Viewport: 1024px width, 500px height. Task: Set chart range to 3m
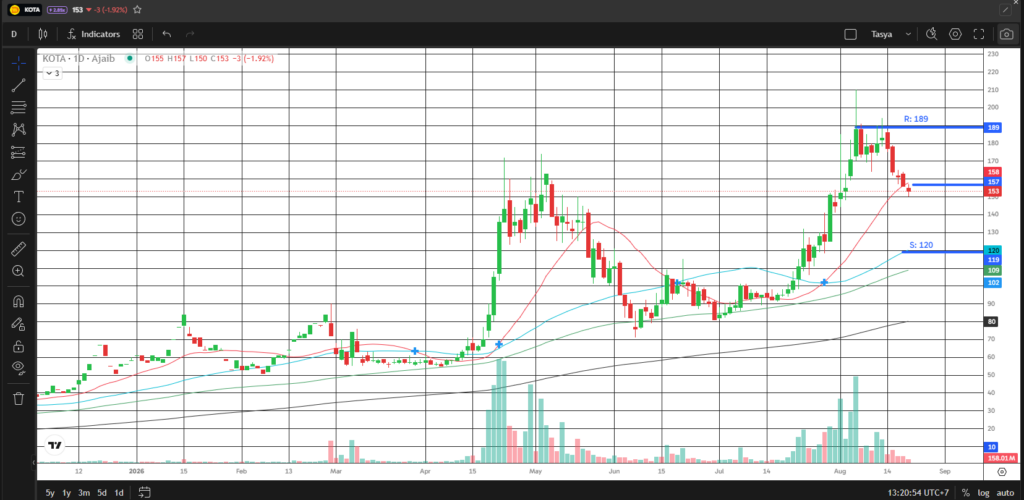84,492
